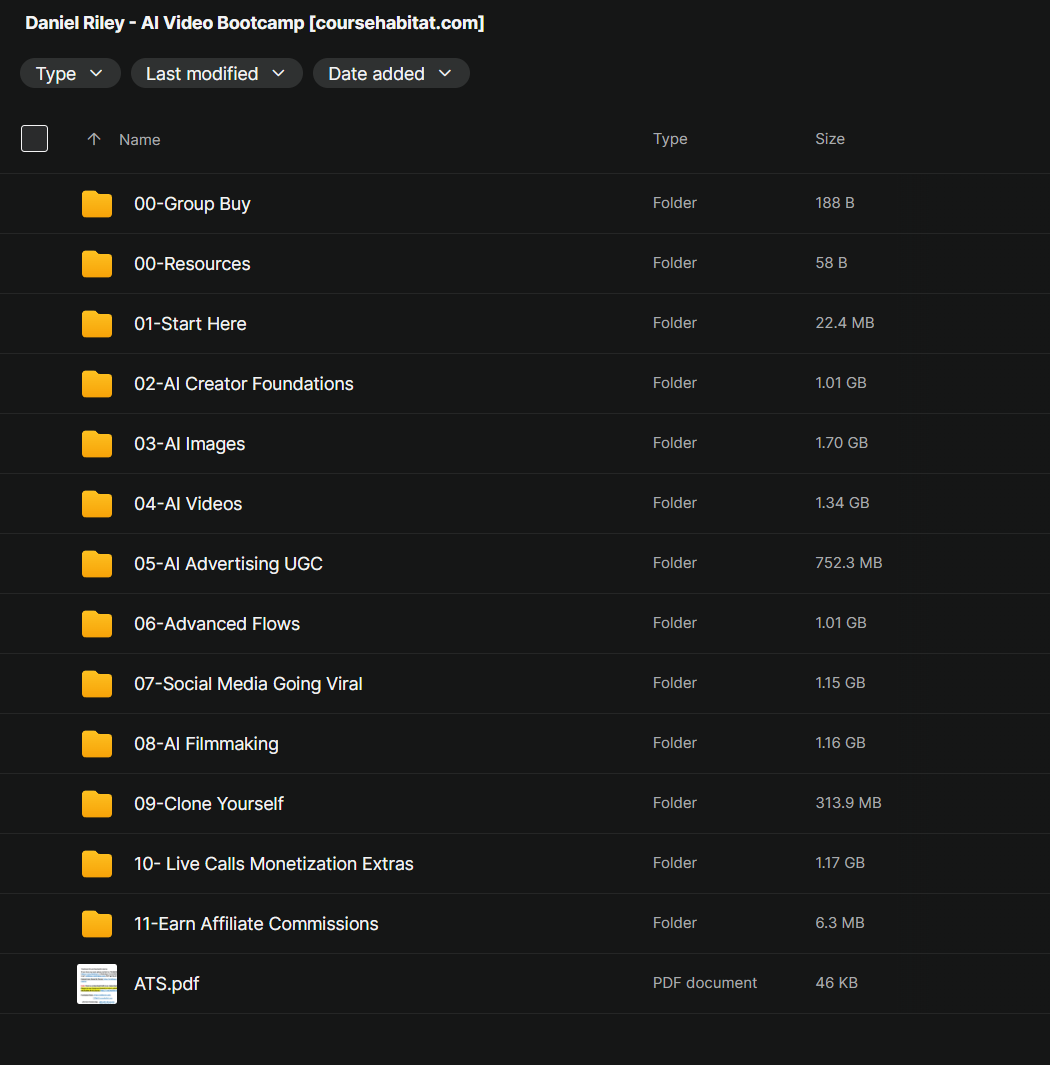Click the 11-Earn Affiliate Commissions folder icon
The height and width of the screenshot is (1065, 1050).
pyautogui.click(x=96, y=924)
